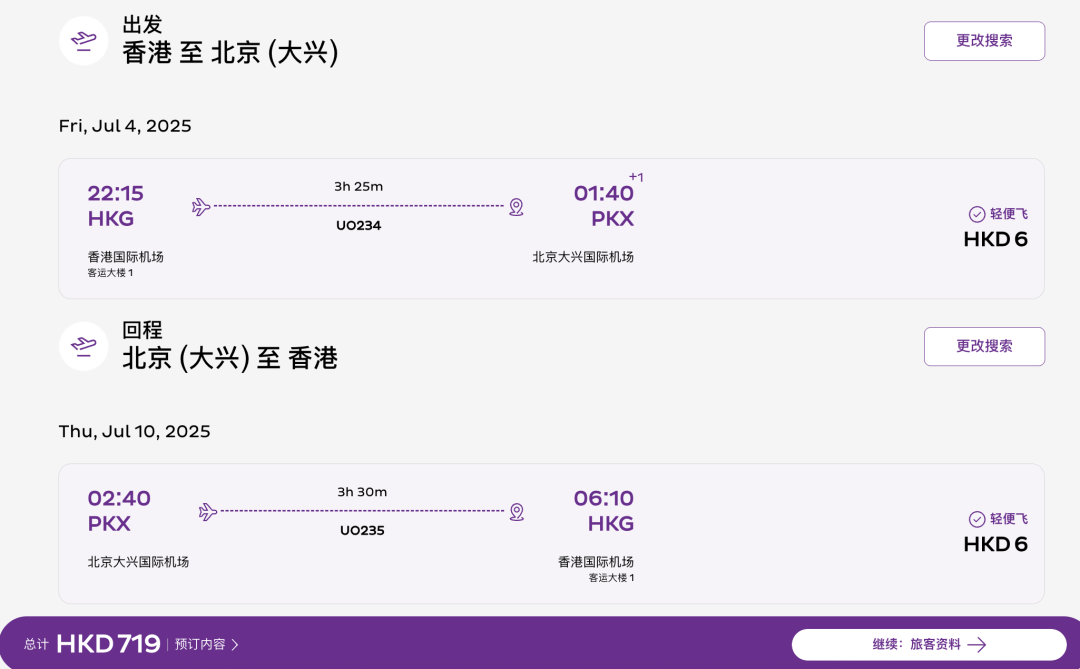
Task: Click the arrow icon in 继续 button
Action: pyautogui.click(x=977, y=645)
